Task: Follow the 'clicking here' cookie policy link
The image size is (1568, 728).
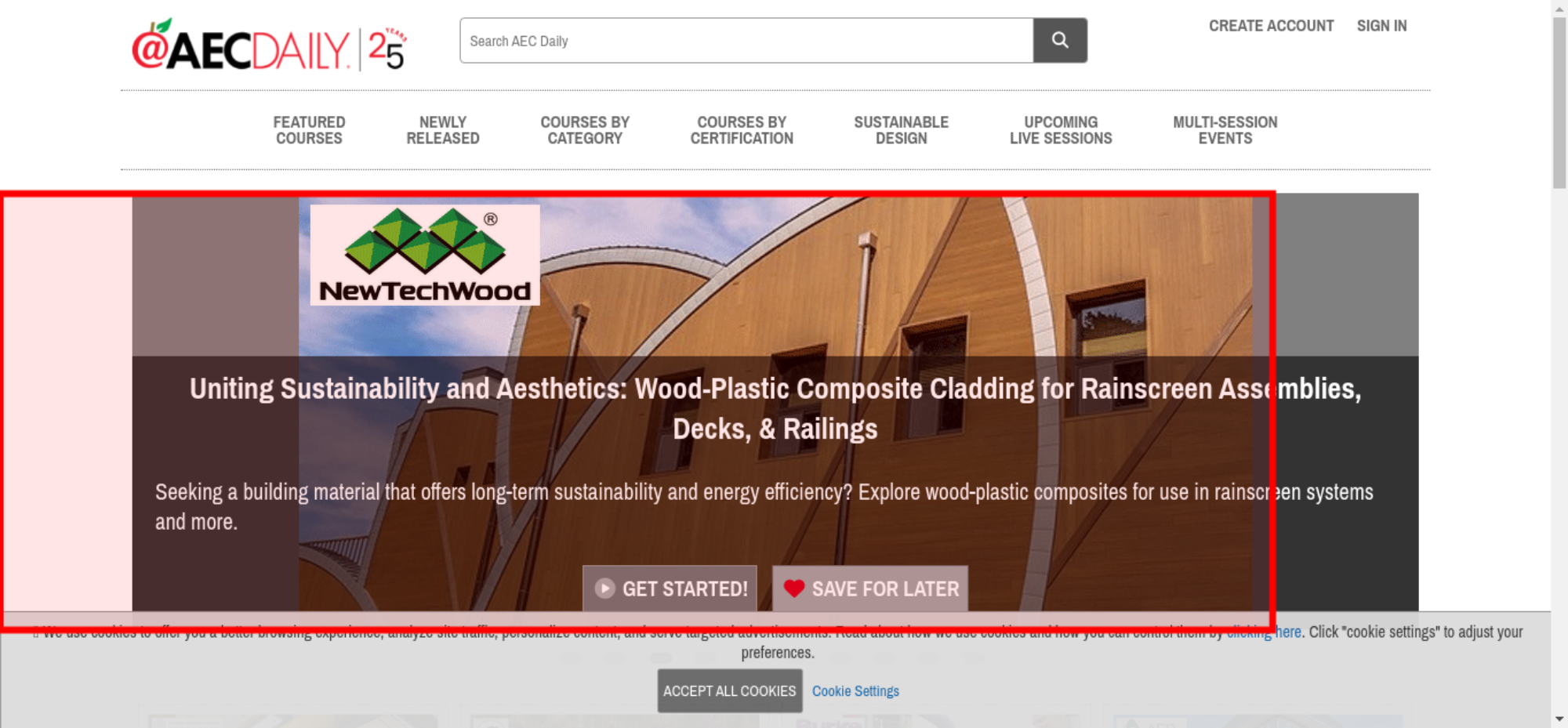Action: pyautogui.click(x=1264, y=632)
